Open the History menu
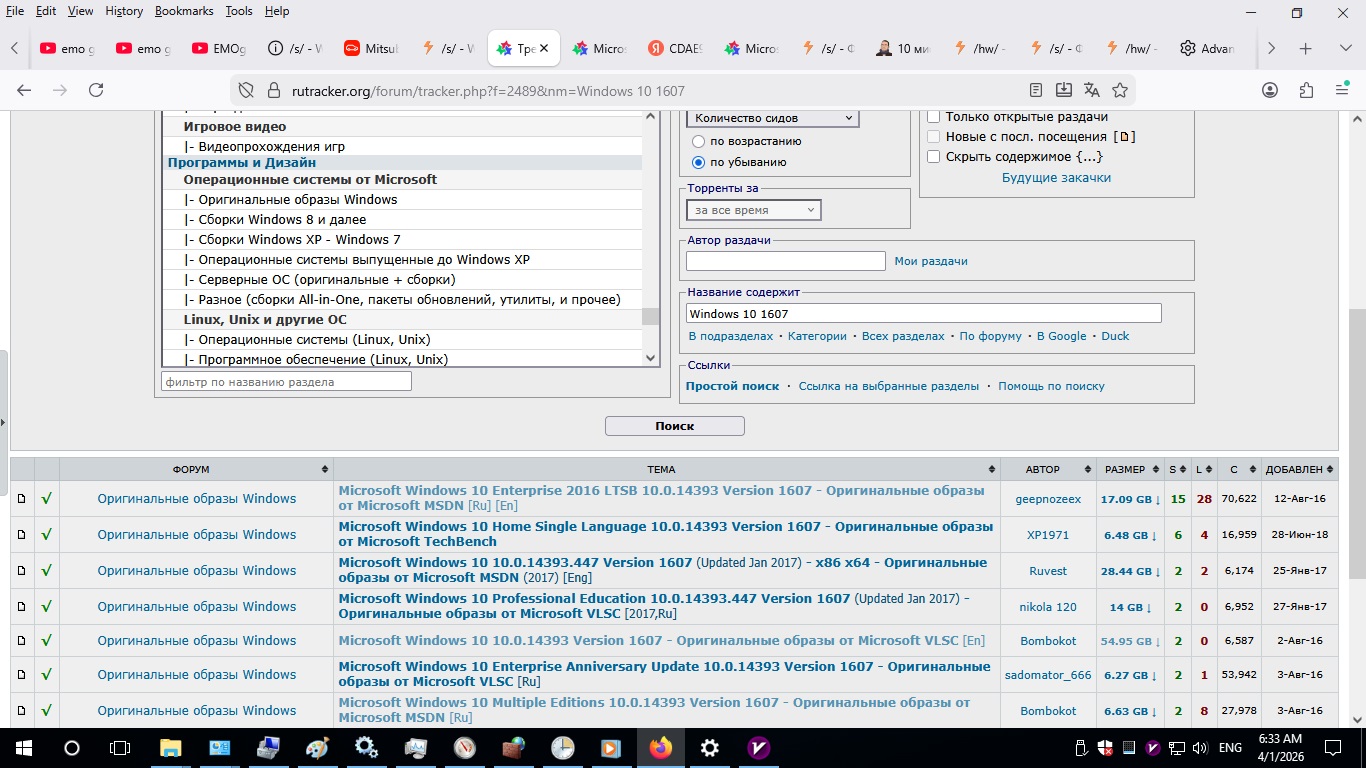The width and height of the screenshot is (1366, 768). (124, 11)
